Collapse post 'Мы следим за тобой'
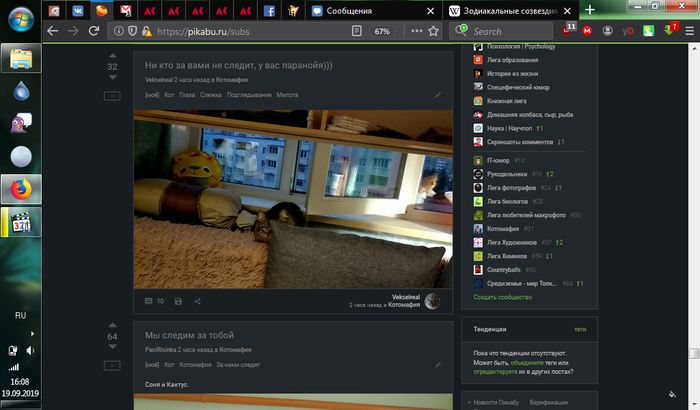Screen dimensions: 700x410 pyautogui.click(x=112, y=366)
